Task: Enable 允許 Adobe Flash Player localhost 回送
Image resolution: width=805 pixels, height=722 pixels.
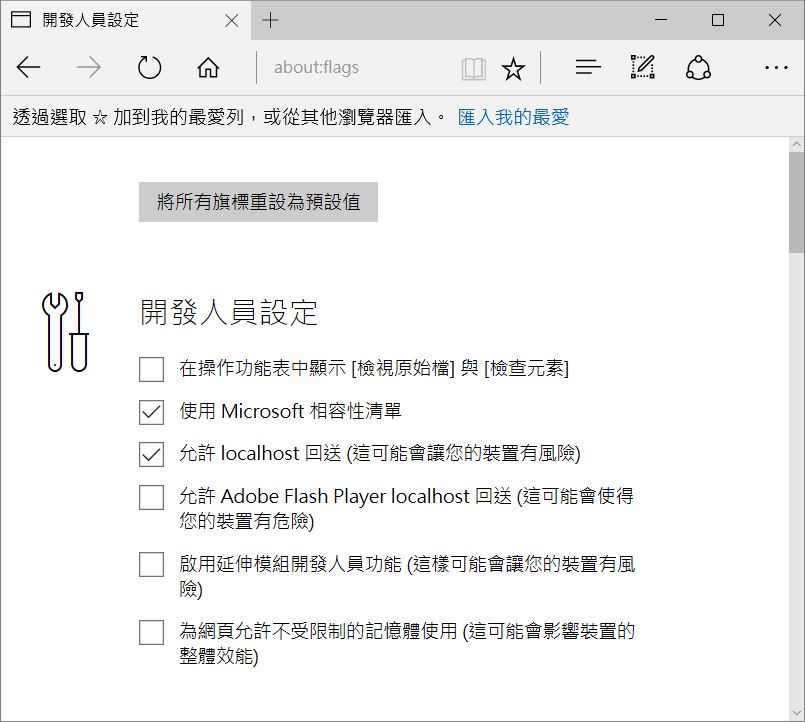Action: click(x=151, y=497)
